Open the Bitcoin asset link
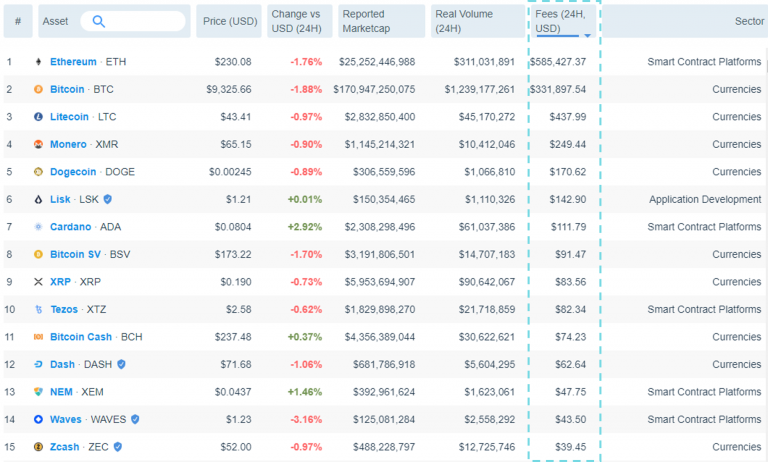The image size is (768, 462). (67, 89)
